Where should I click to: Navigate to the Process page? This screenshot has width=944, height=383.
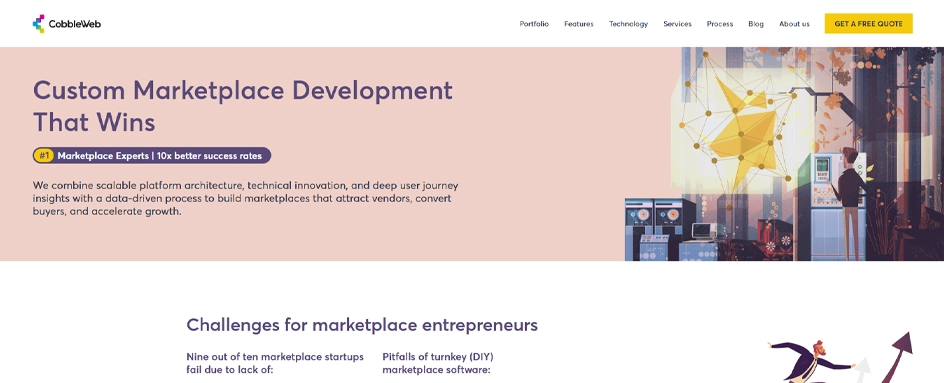(x=719, y=24)
